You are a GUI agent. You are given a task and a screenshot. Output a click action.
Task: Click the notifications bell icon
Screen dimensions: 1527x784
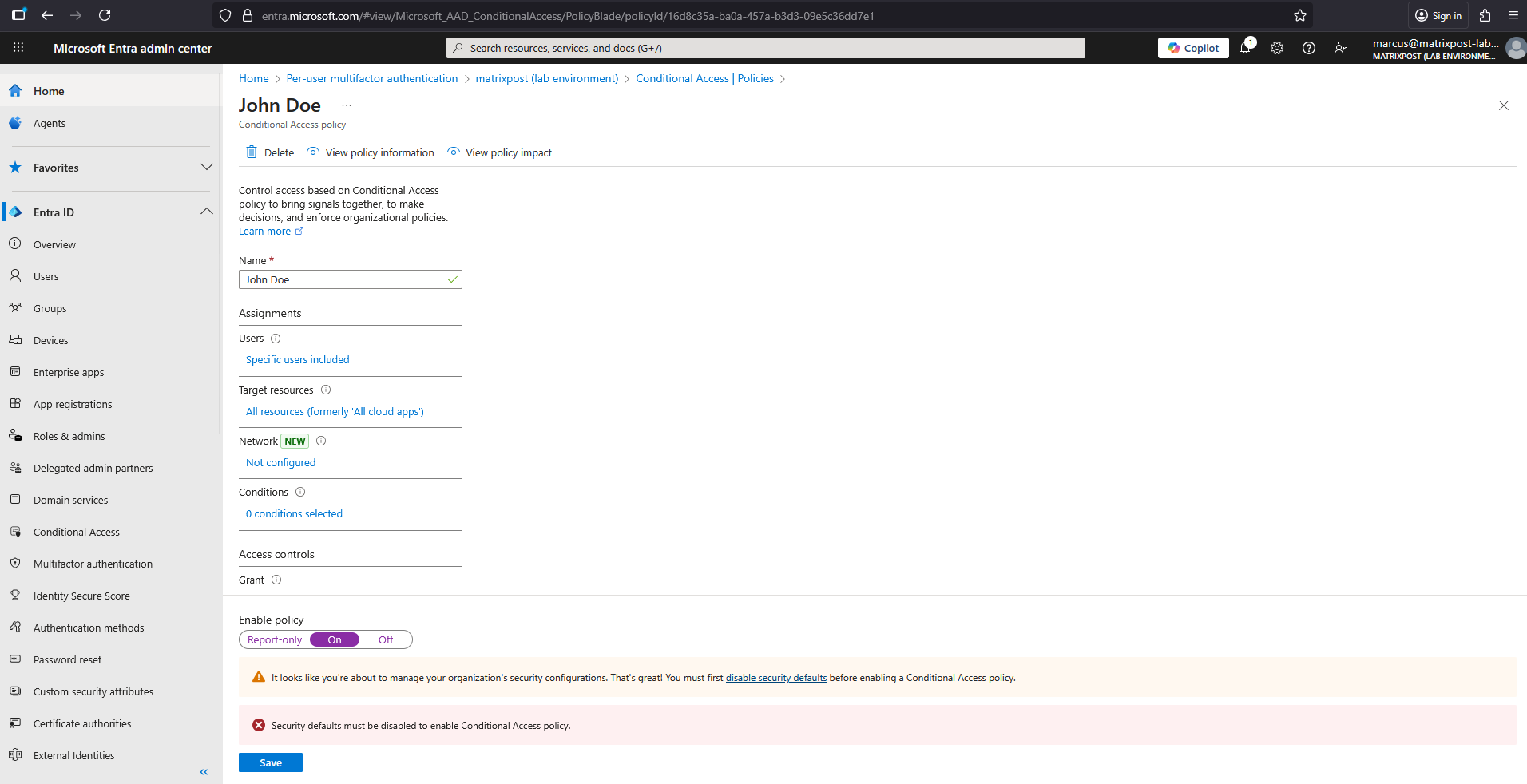(x=1245, y=48)
